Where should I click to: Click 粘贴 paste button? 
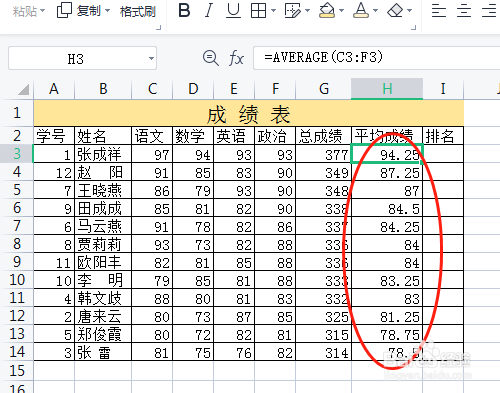pos(24,11)
